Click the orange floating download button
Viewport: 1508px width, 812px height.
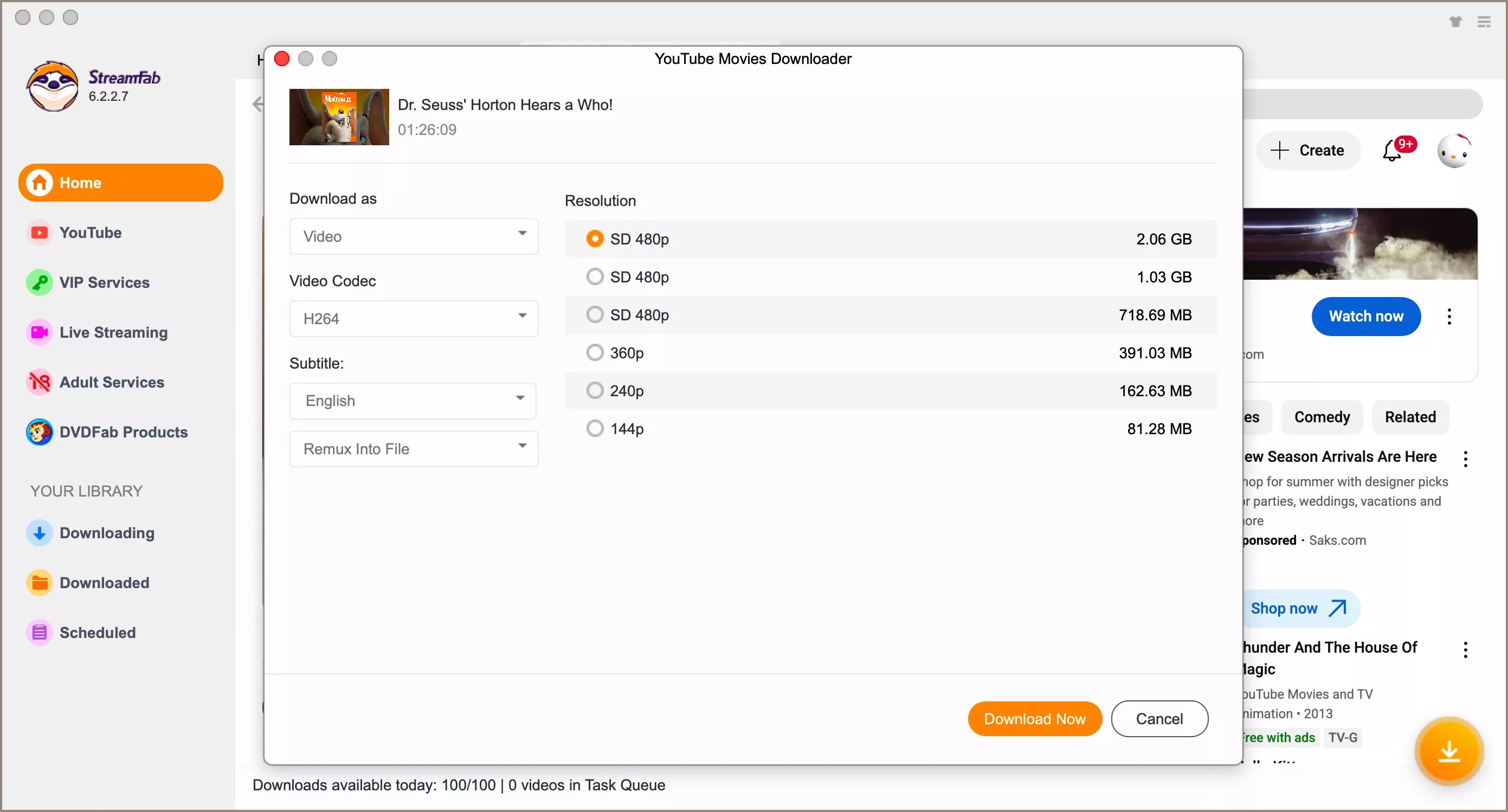[x=1449, y=751]
